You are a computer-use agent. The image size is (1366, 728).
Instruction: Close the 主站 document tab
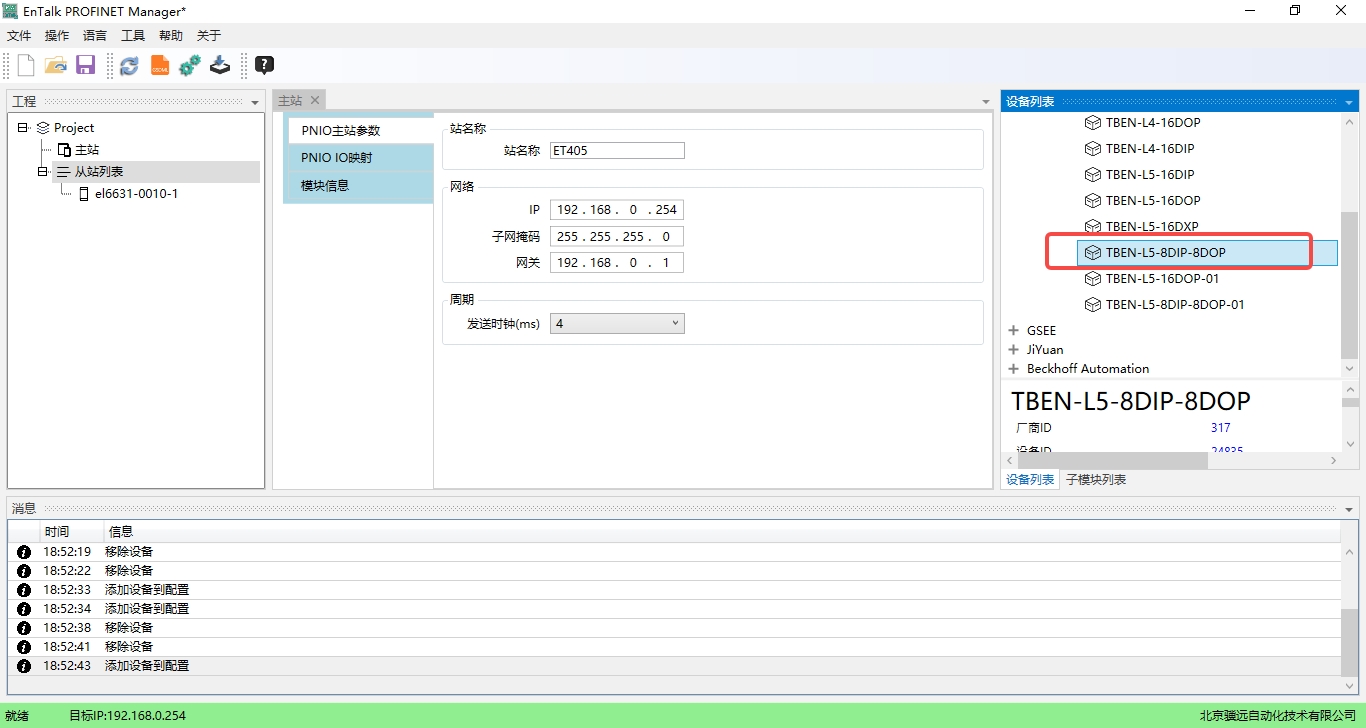tap(315, 100)
